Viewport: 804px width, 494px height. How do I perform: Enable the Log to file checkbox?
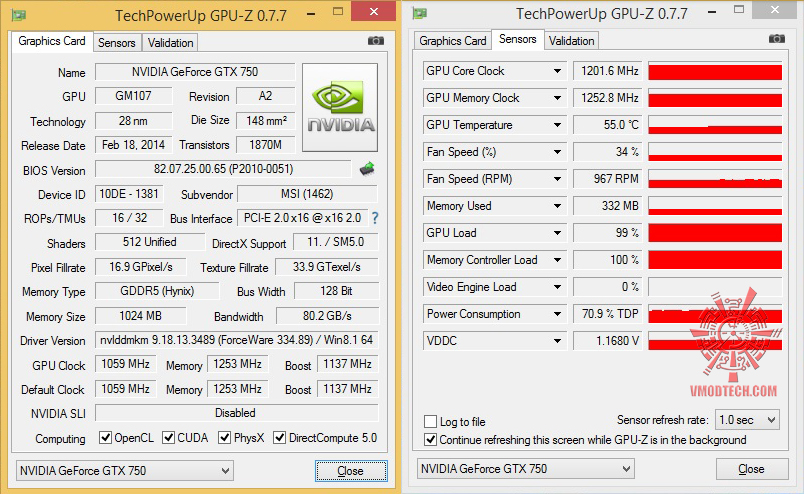point(431,422)
